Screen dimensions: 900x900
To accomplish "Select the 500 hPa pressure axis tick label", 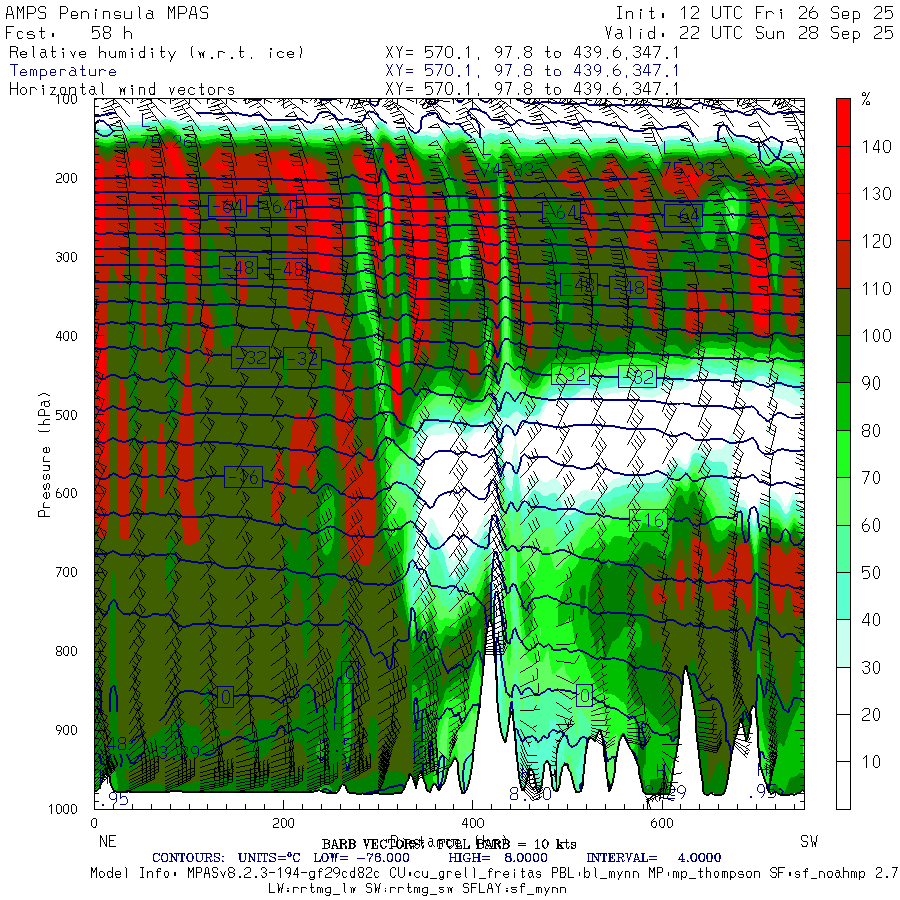I will click(x=66, y=414).
